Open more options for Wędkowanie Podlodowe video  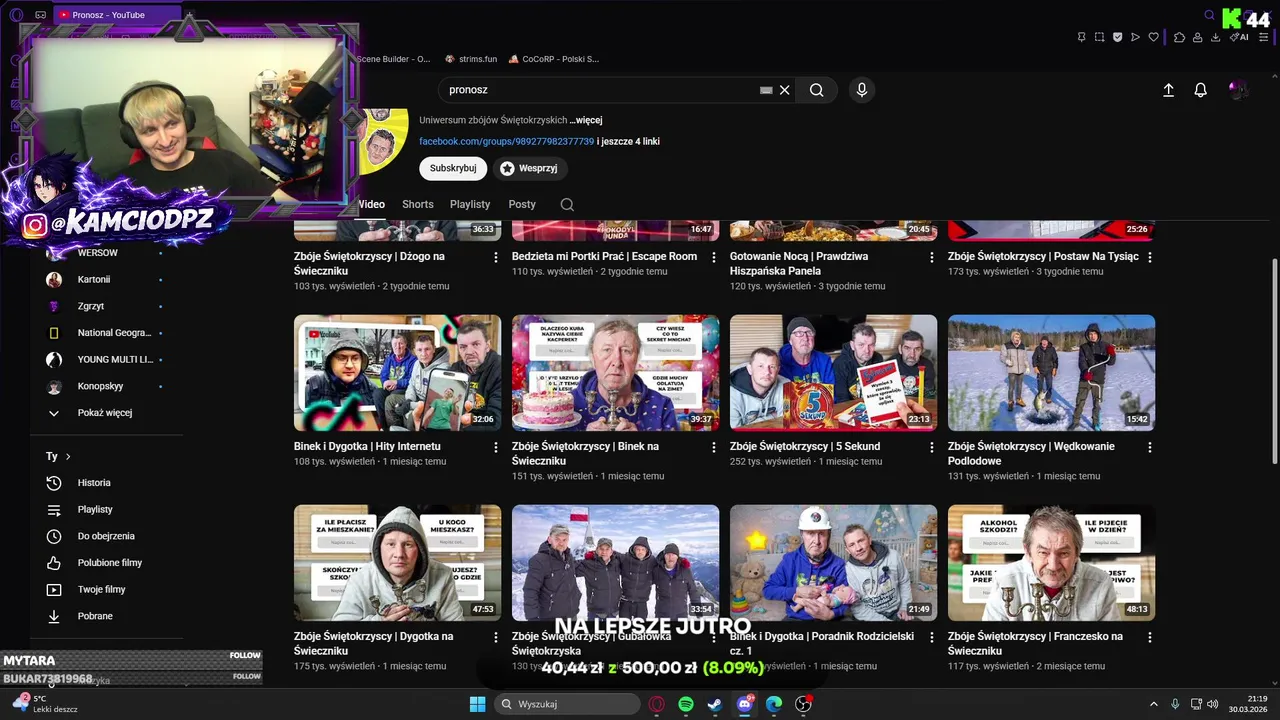(1150, 447)
